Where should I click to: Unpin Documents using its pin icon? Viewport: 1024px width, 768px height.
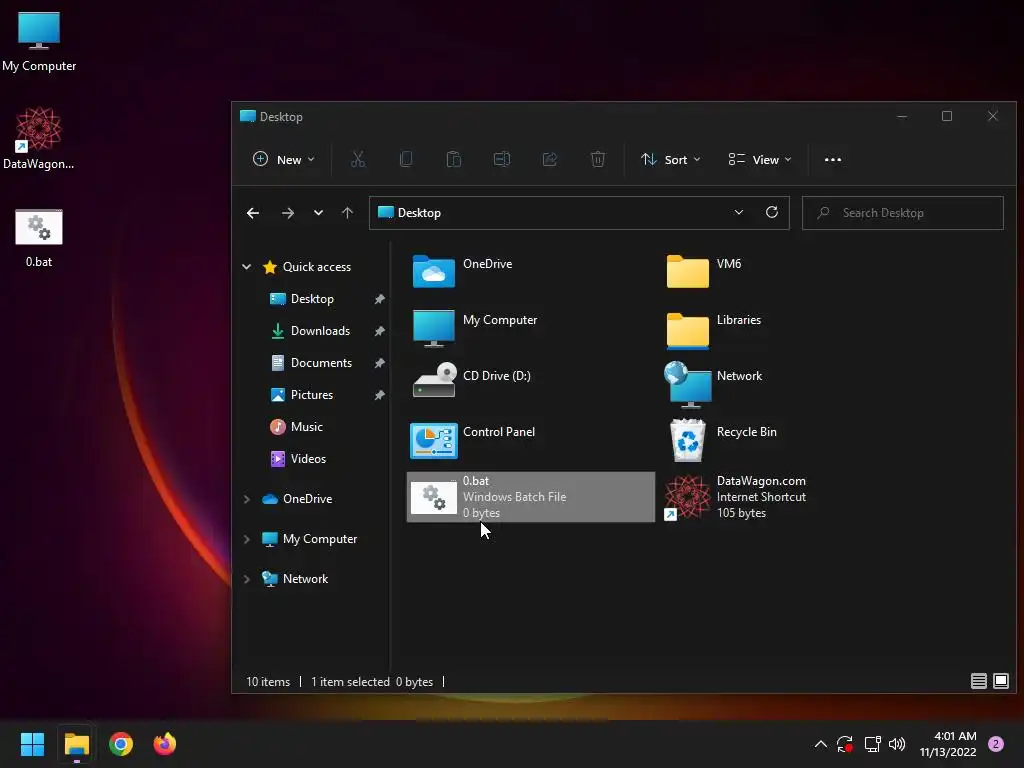[379, 363]
